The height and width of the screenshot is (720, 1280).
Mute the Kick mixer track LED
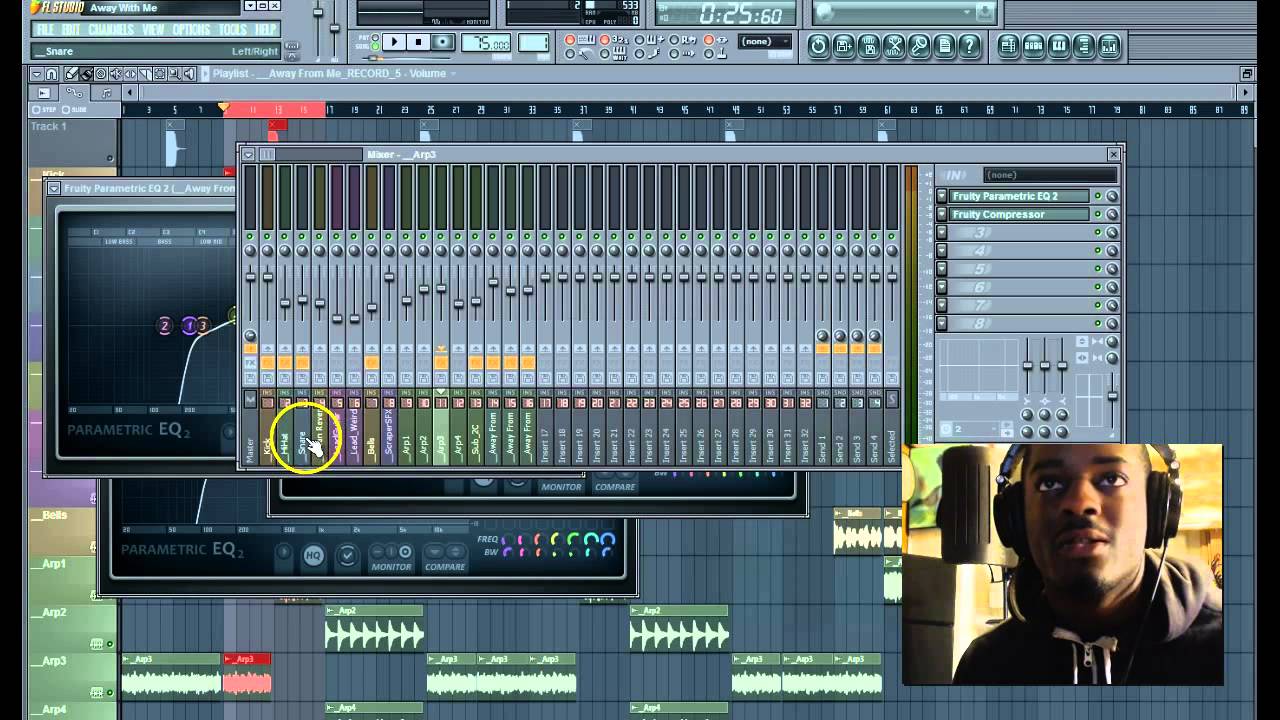(x=267, y=237)
